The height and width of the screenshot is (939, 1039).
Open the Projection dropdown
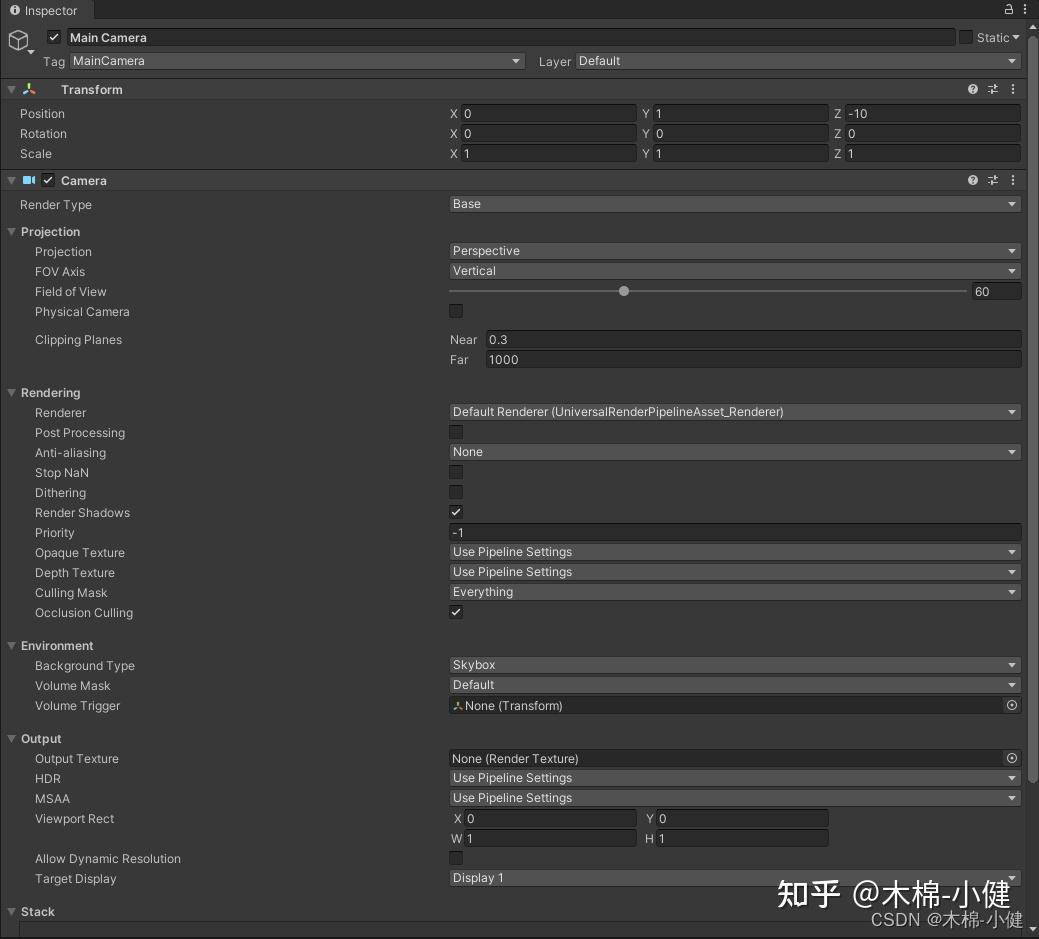pyautogui.click(x=735, y=251)
